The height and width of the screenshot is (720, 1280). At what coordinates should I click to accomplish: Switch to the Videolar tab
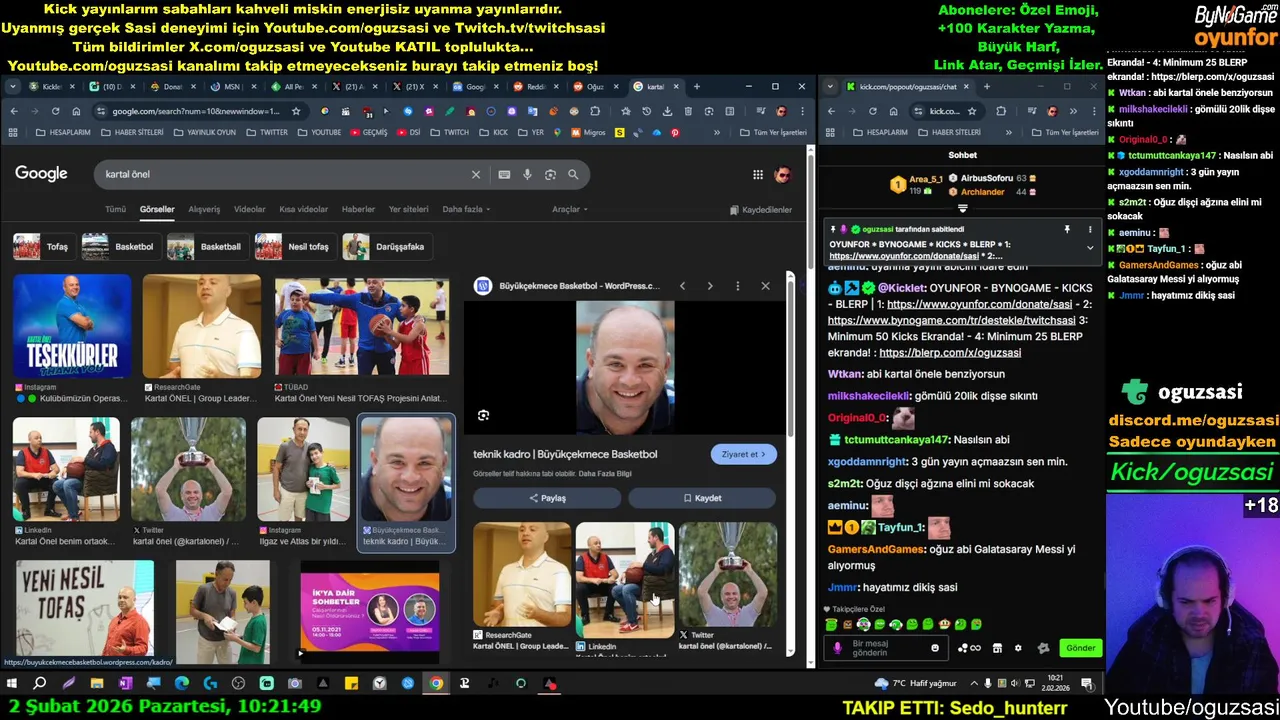point(249,209)
